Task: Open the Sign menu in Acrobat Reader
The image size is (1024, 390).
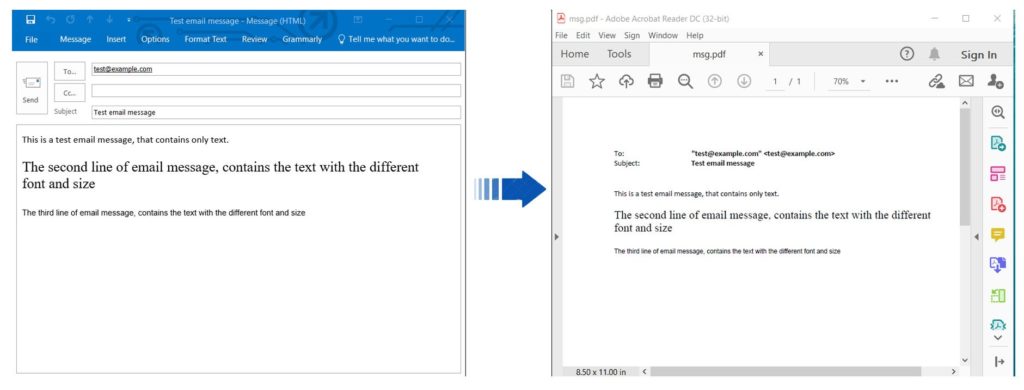Action: (632, 35)
